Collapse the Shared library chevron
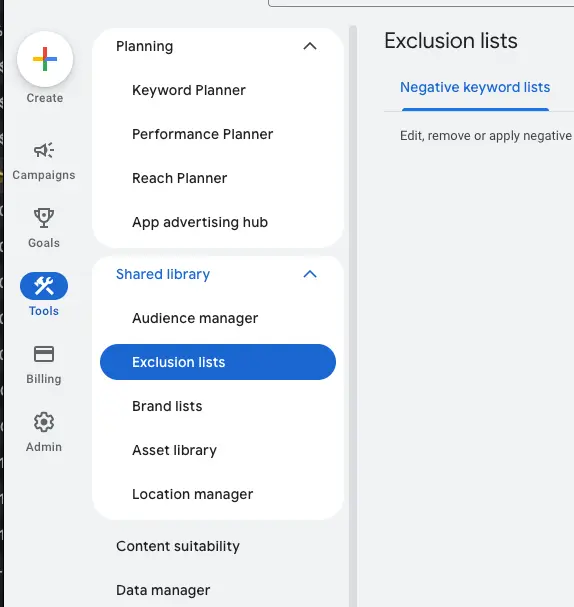The image size is (574, 607). (310, 274)
